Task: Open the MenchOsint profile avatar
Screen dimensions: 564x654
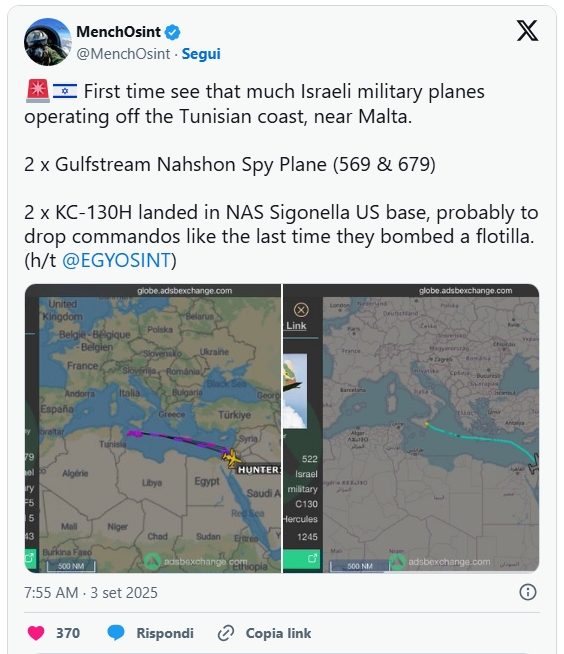Action: tap(48, 42)
